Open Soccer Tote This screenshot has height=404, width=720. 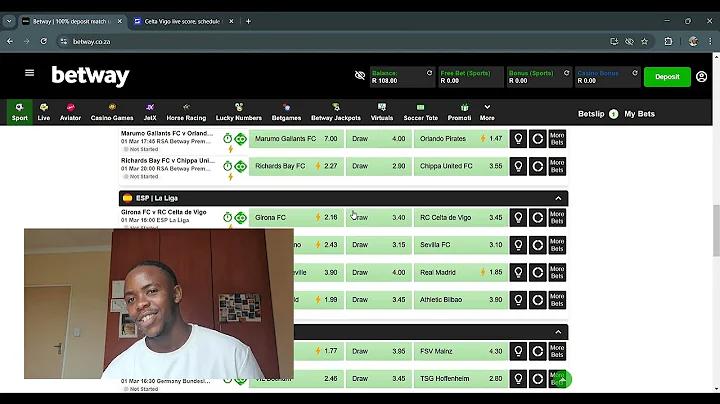coord(421,112)
